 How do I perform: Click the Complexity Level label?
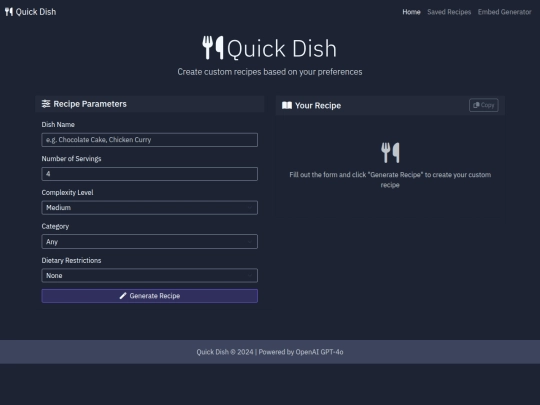point(68,193)
